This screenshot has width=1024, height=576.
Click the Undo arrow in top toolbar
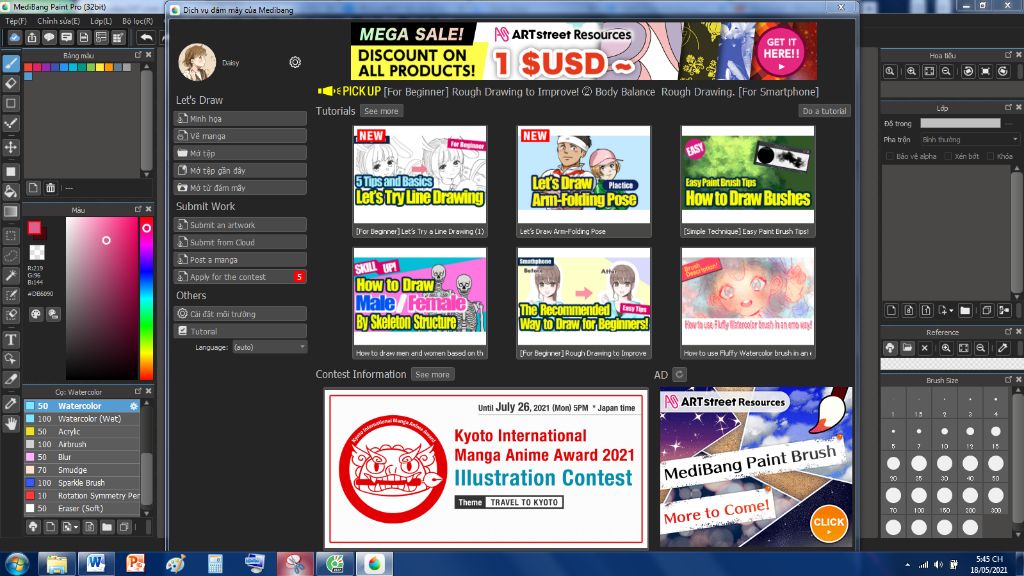click(x=146, y=38)
